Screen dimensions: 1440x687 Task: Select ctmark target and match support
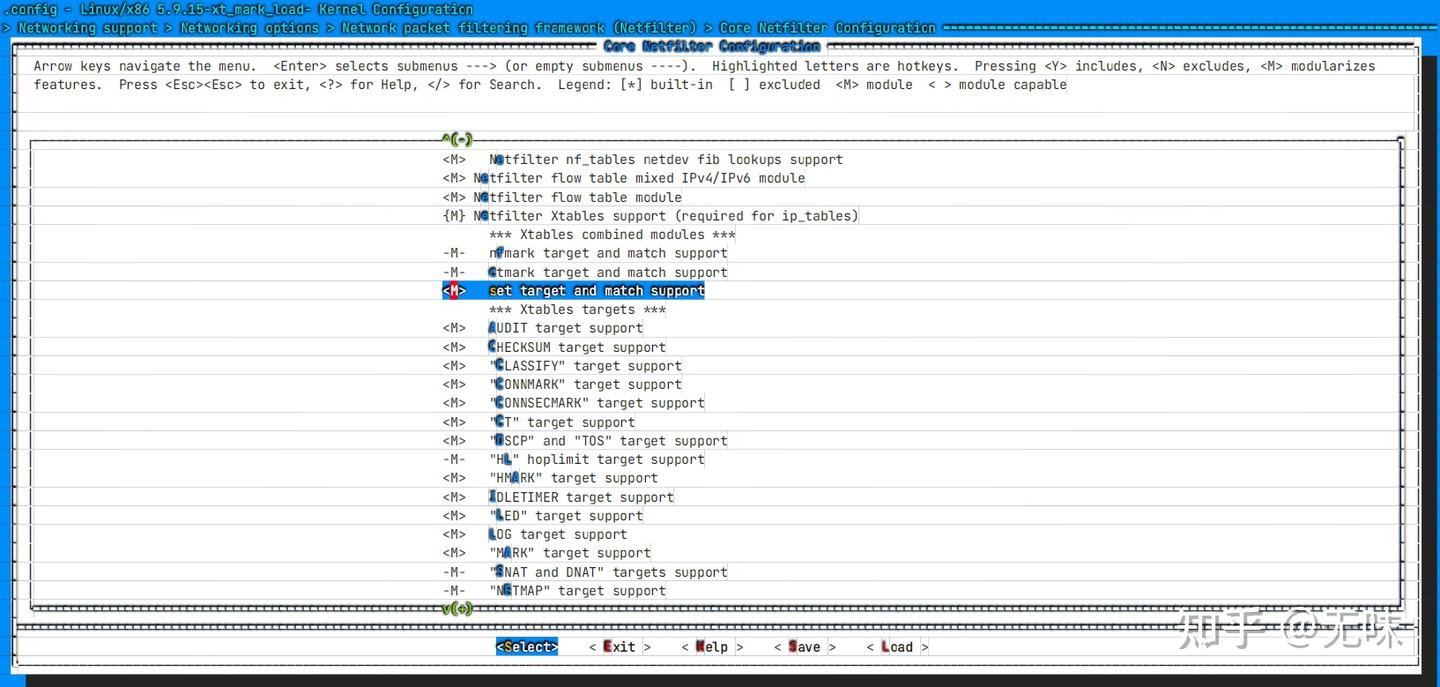tap(608, 272)
